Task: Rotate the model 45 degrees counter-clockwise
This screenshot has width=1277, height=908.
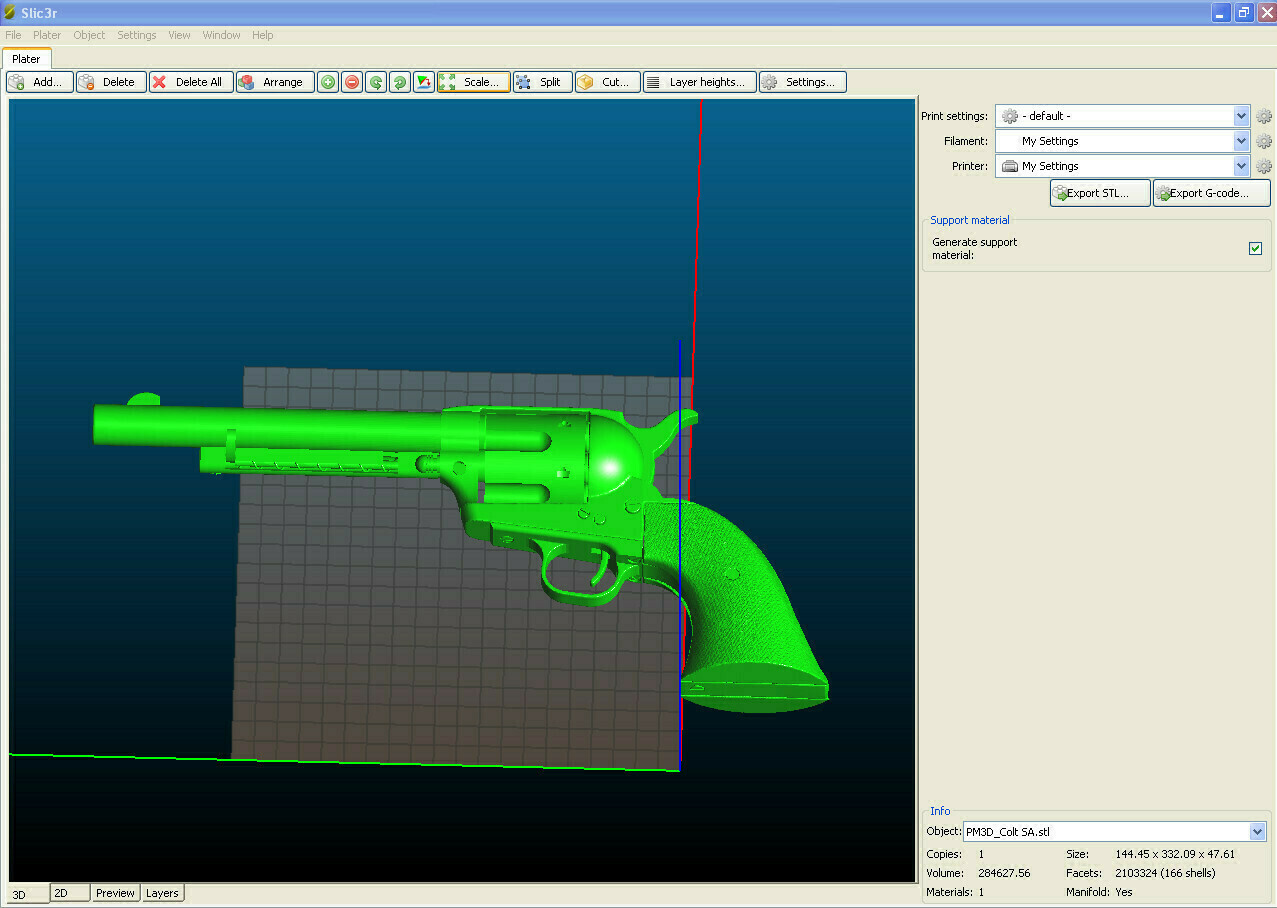Action: click(x=375, y=81)
